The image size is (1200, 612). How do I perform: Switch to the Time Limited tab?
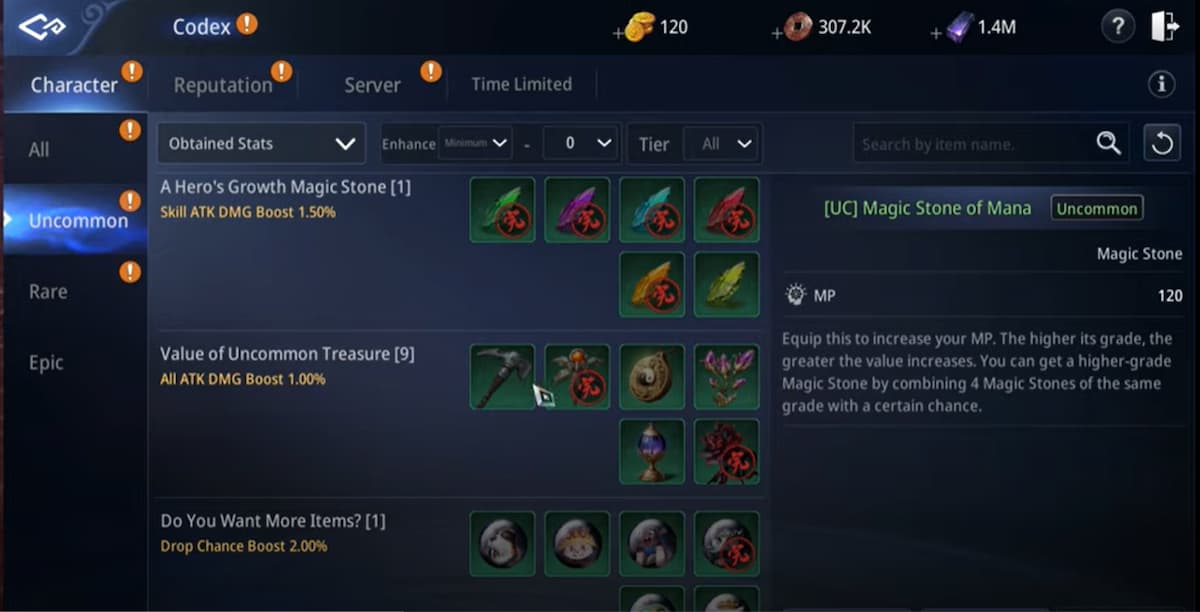[x=521, y=84]
